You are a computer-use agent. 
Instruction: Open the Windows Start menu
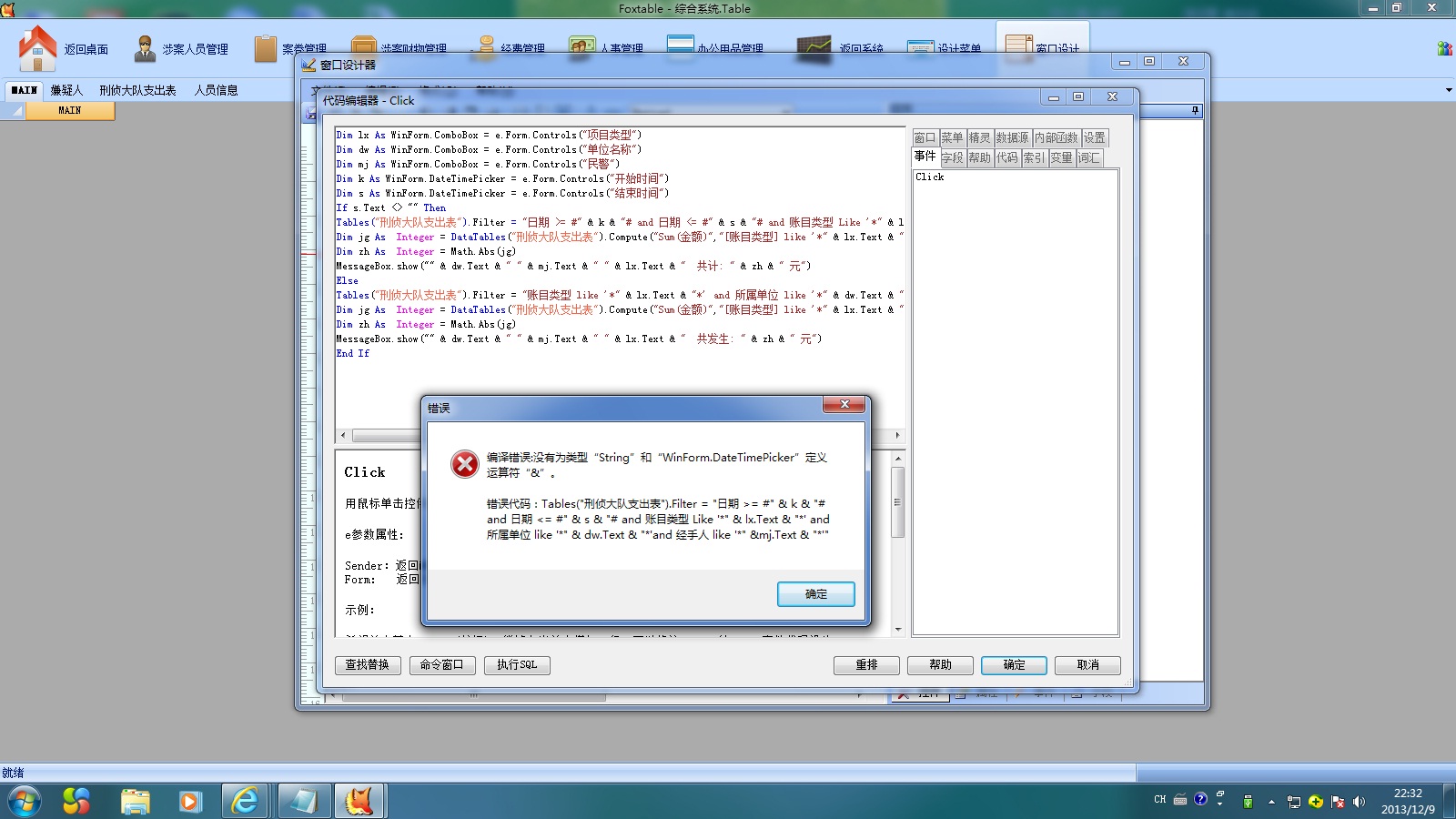(25, 802)
